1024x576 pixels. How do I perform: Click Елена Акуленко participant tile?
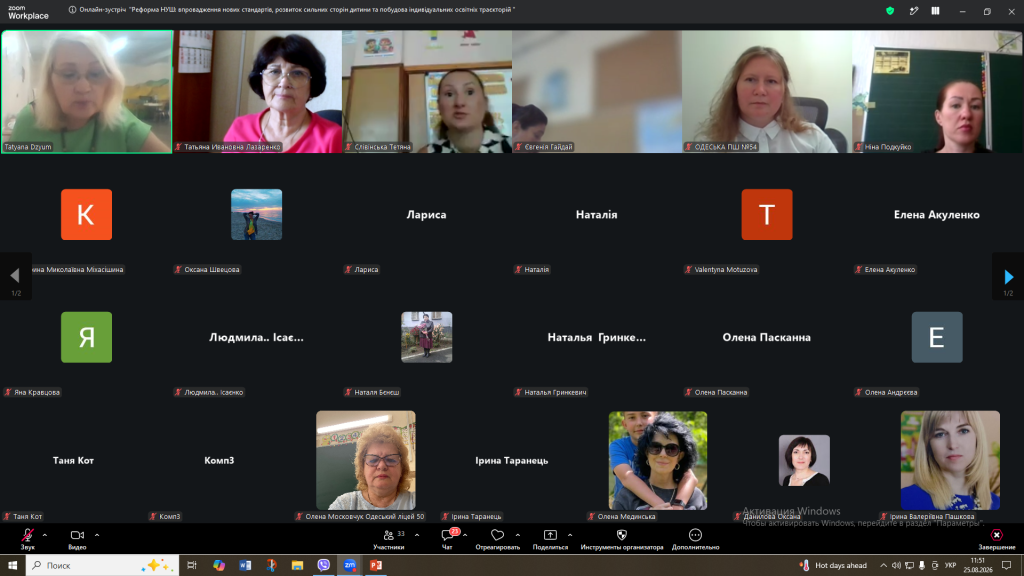pyautogui.click(x=936, y=214)
